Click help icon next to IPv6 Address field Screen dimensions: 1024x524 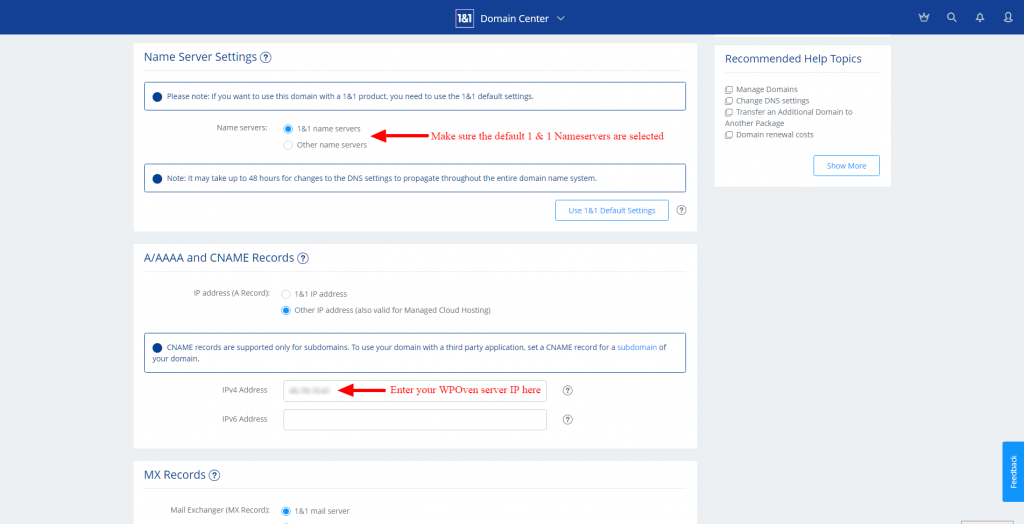[568, 419]
